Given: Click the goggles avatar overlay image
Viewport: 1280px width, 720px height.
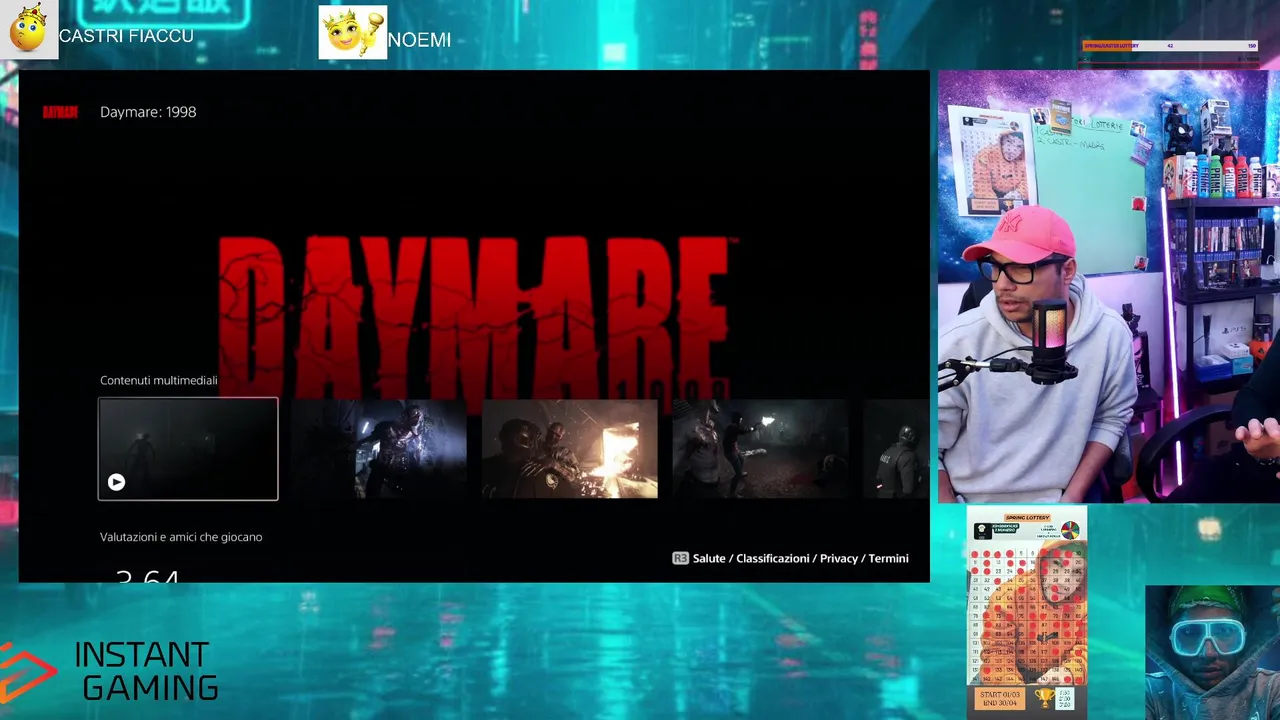Looking at the screenshot, I should [x=1212, y=652].
